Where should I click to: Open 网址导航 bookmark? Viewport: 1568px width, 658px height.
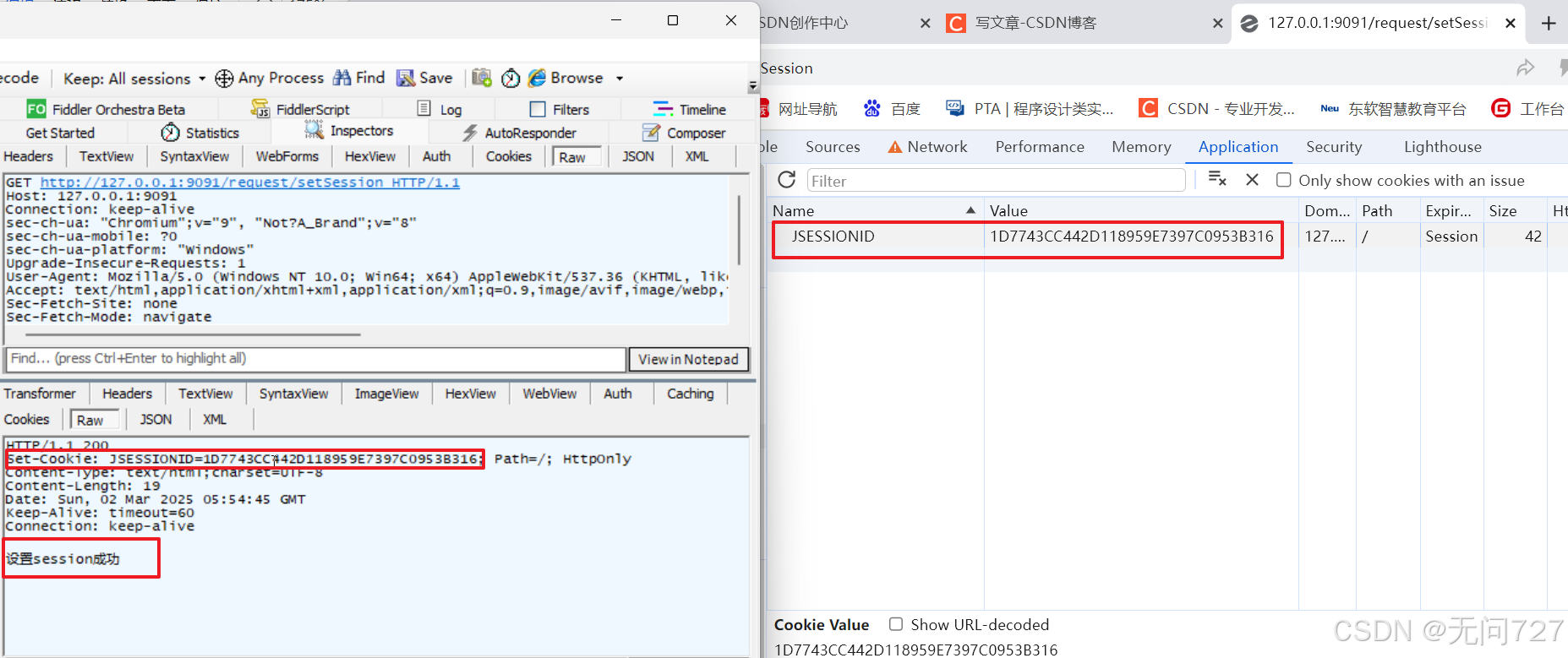(799, 109)
